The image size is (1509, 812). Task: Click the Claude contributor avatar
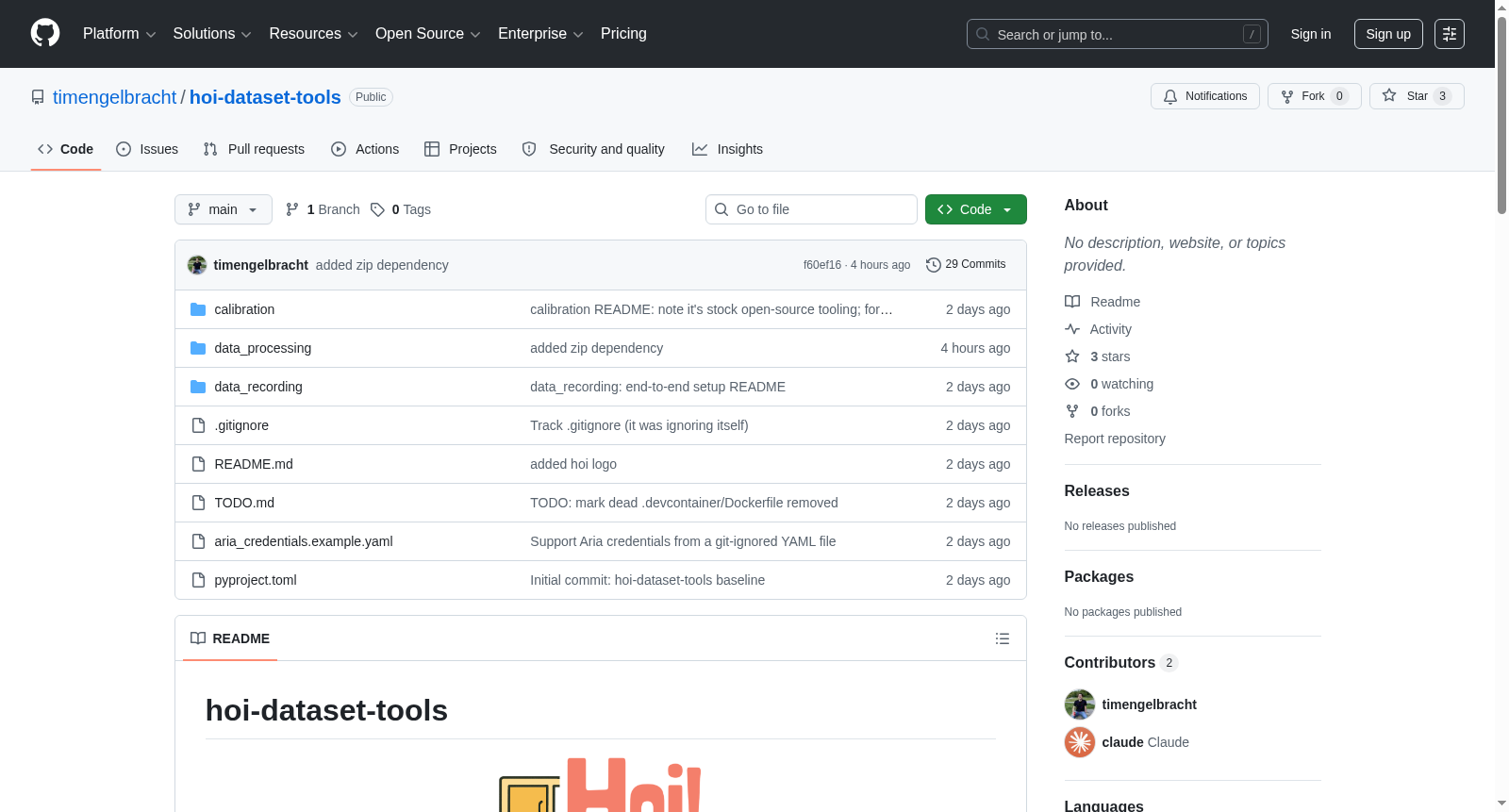pos(1080,742)
